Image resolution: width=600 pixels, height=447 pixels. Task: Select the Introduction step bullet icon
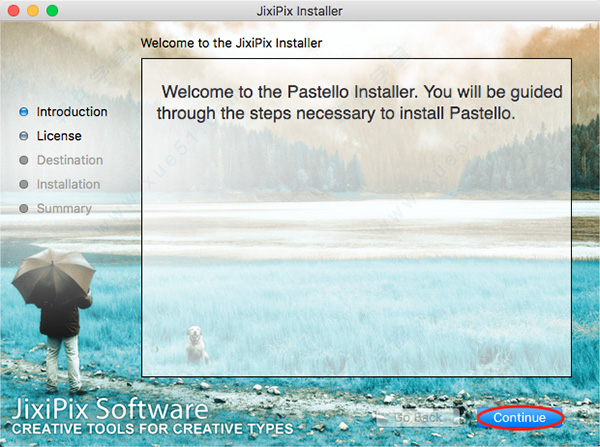24,112
